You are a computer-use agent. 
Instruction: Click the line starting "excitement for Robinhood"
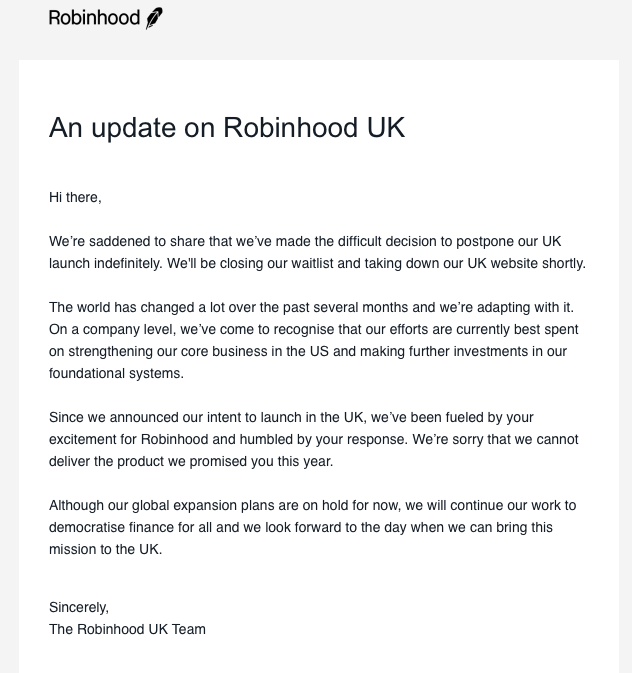[313, 439]
